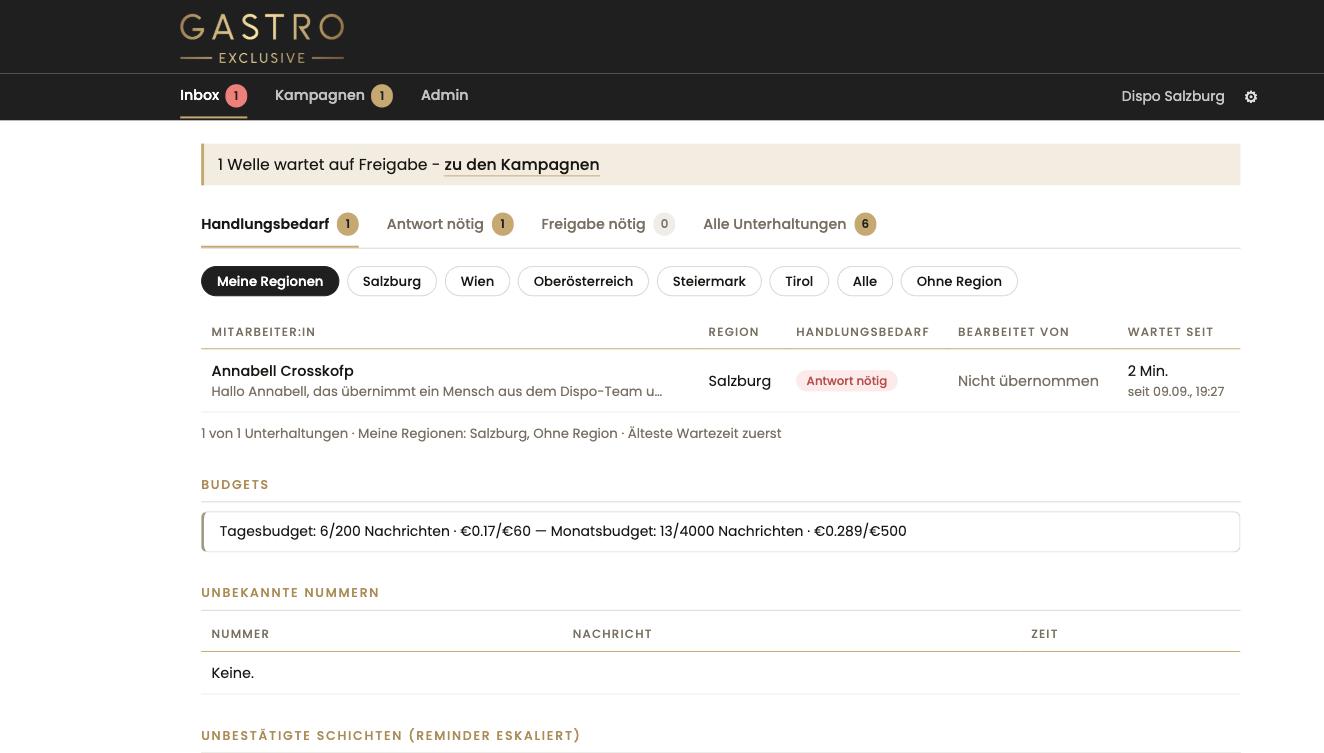Click the 'Budgets' section heading

235,485
